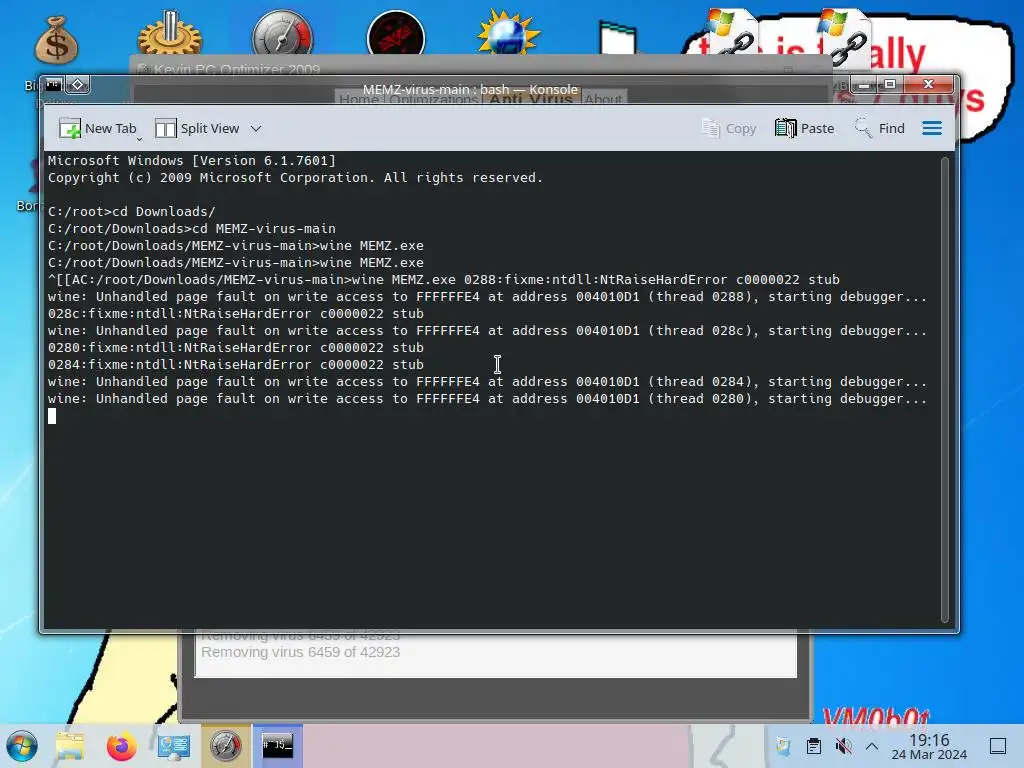Open the clipboard tray icon

tap(814, 746)
